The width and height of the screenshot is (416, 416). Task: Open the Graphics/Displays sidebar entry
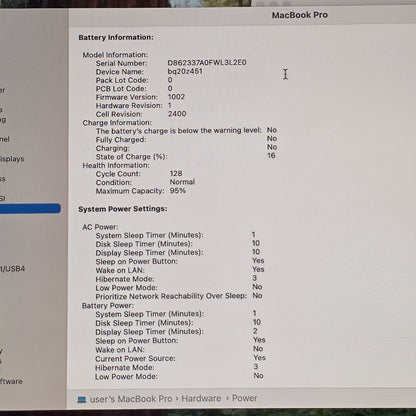coord(12,159)
